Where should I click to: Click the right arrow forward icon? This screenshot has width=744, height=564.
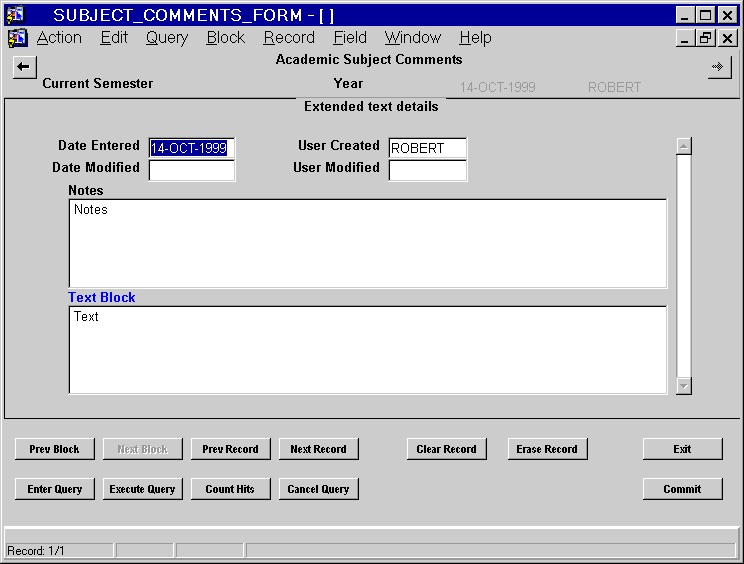point(719,67)
